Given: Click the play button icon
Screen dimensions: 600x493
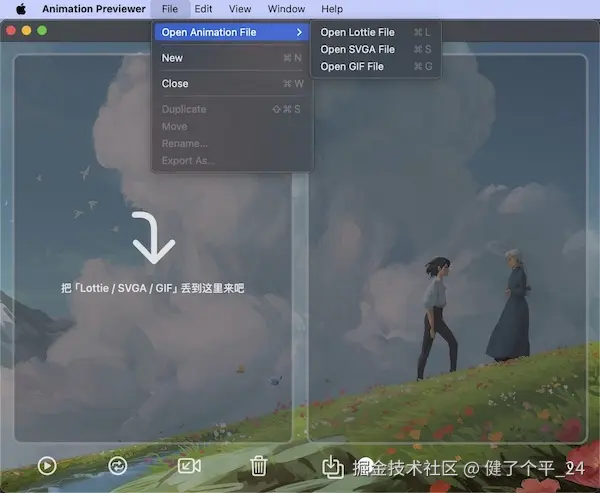Looking at the screenshot, I should pyautogui.click(x=47, y=466).
